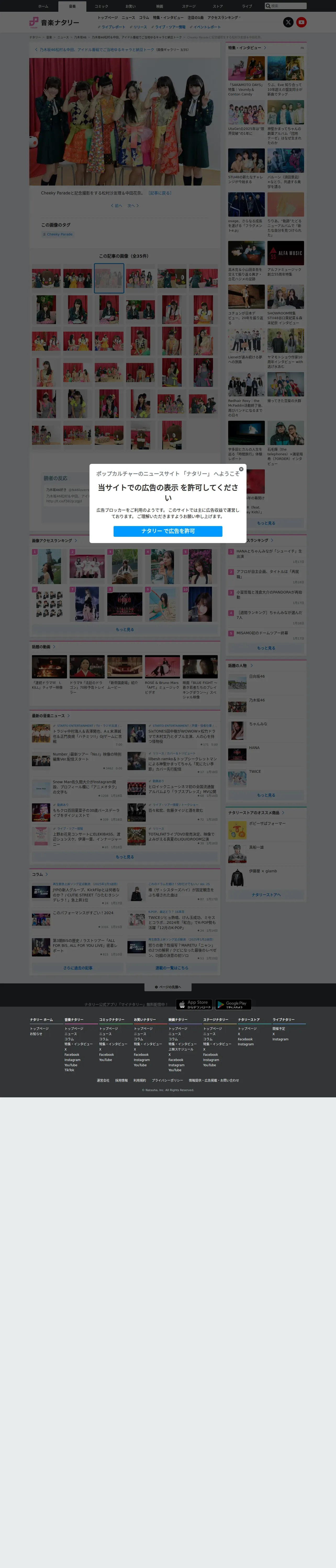Open 運営会社 in the footer
Image resolution: width=336 pixels, height=1568 pixels.
click(x=103, y=1080)
